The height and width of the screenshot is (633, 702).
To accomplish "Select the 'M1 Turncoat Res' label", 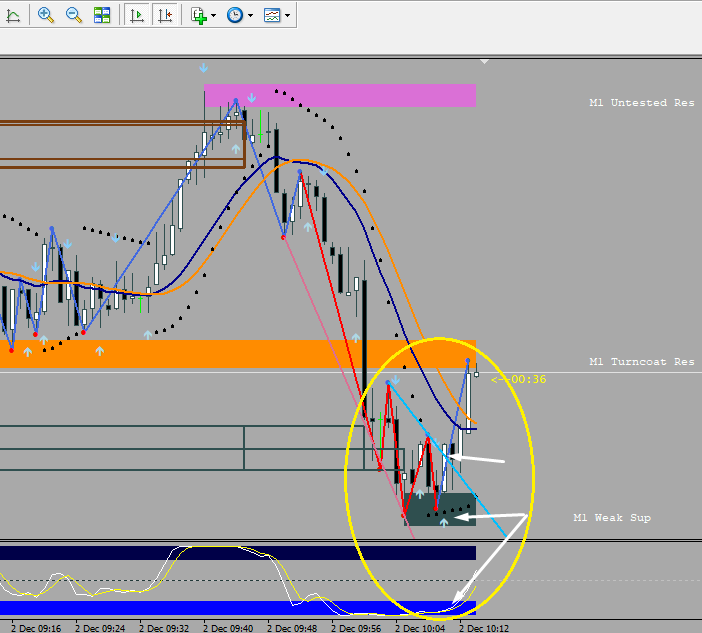I will coord(642,361).
